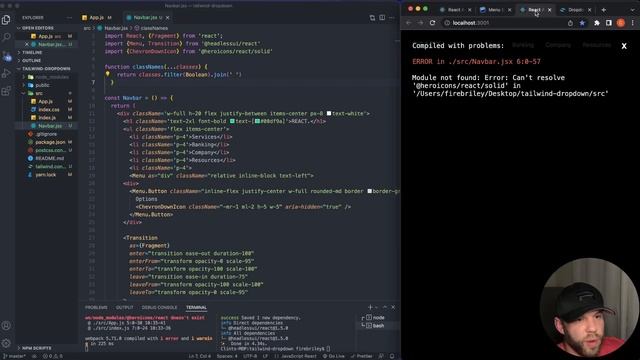Switch to the first React browser tab

click(455, 10)
